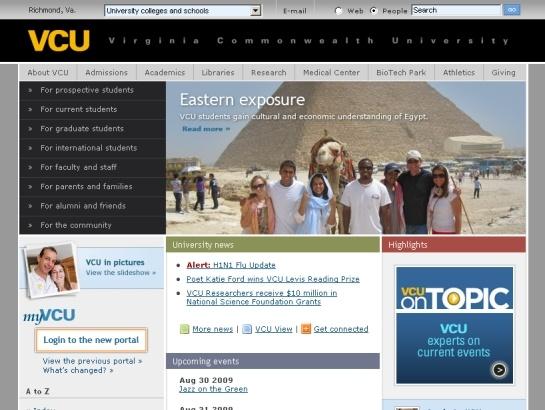
Task: Open For prospective students link
Action: 87,90
